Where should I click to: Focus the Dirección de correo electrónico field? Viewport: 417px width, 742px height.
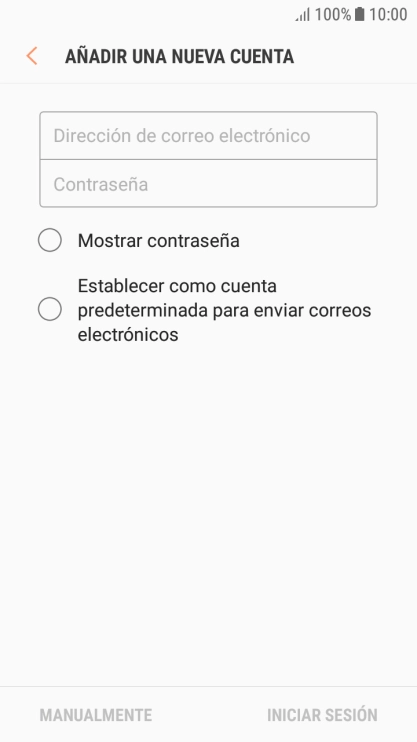208,136
